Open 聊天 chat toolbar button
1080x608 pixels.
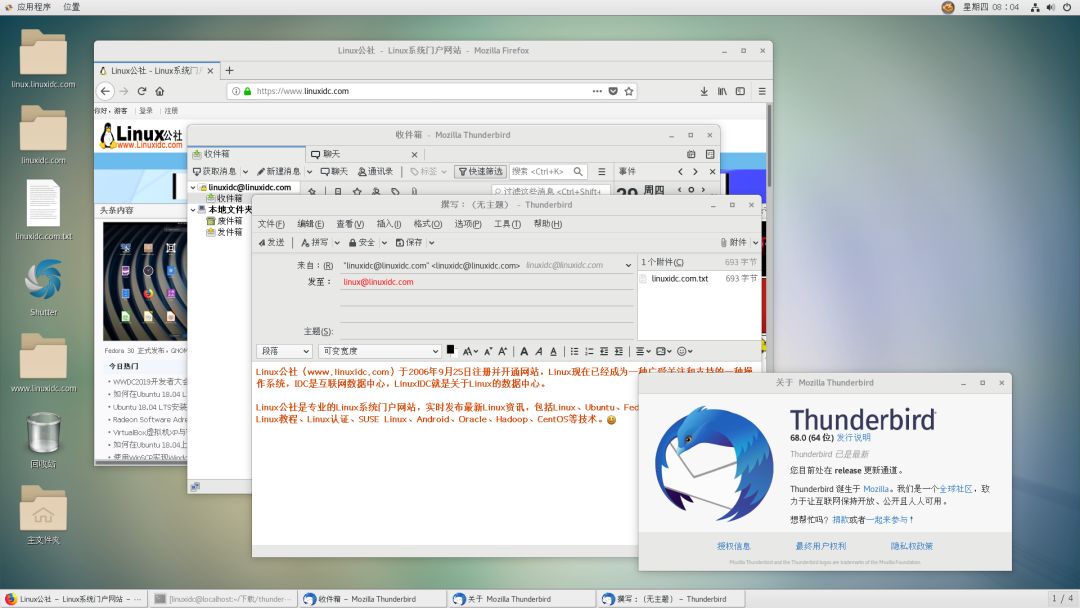click(x=334, y=171)
